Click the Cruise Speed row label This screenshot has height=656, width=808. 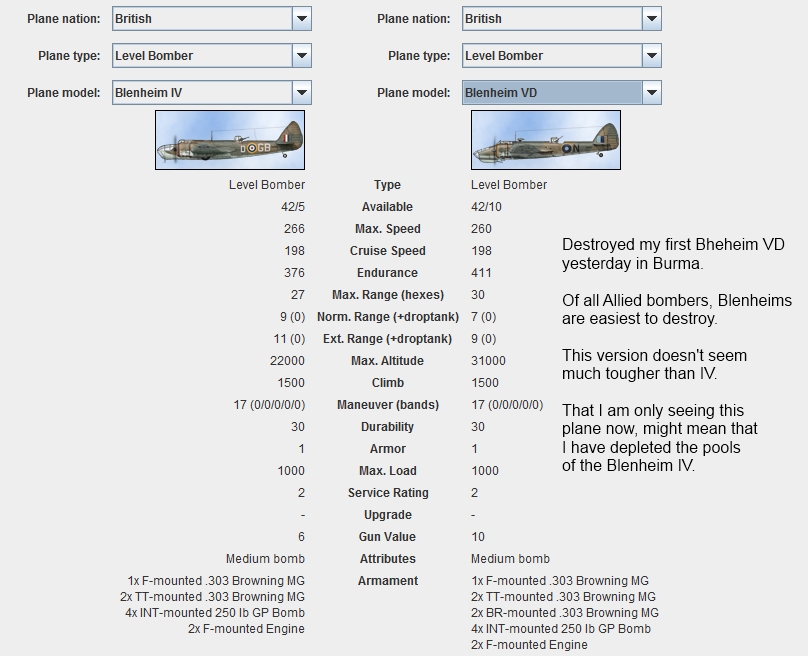tap(388, 251)
